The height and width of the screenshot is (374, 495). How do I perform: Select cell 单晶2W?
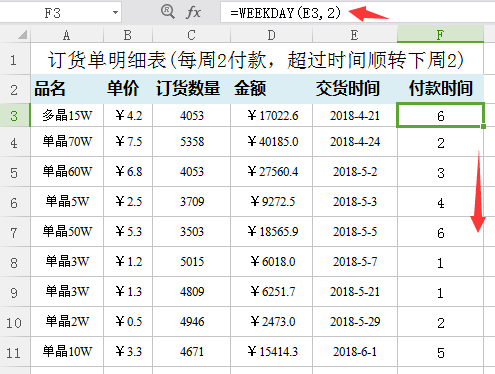click(67, 321)
